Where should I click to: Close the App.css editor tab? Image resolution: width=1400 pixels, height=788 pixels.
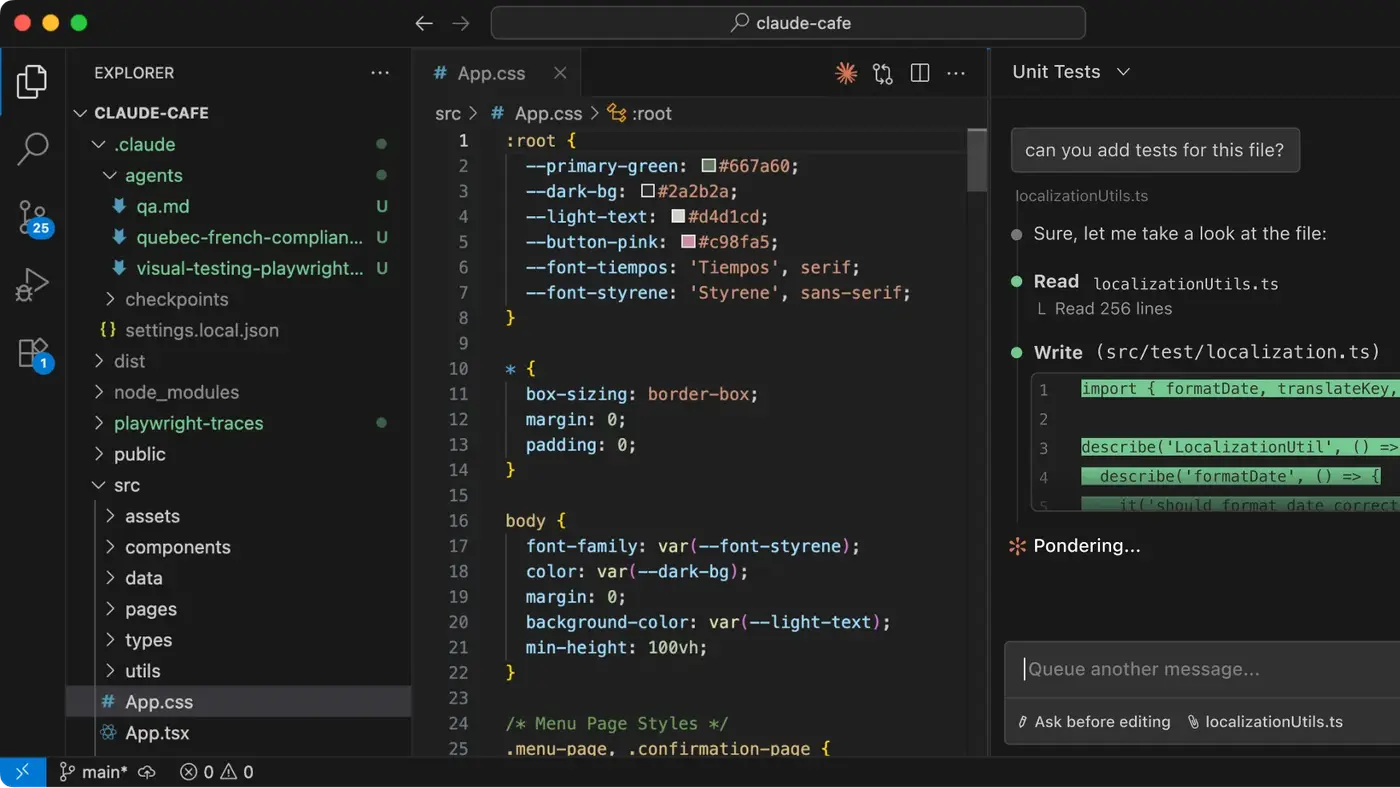[x=560, y=73]
